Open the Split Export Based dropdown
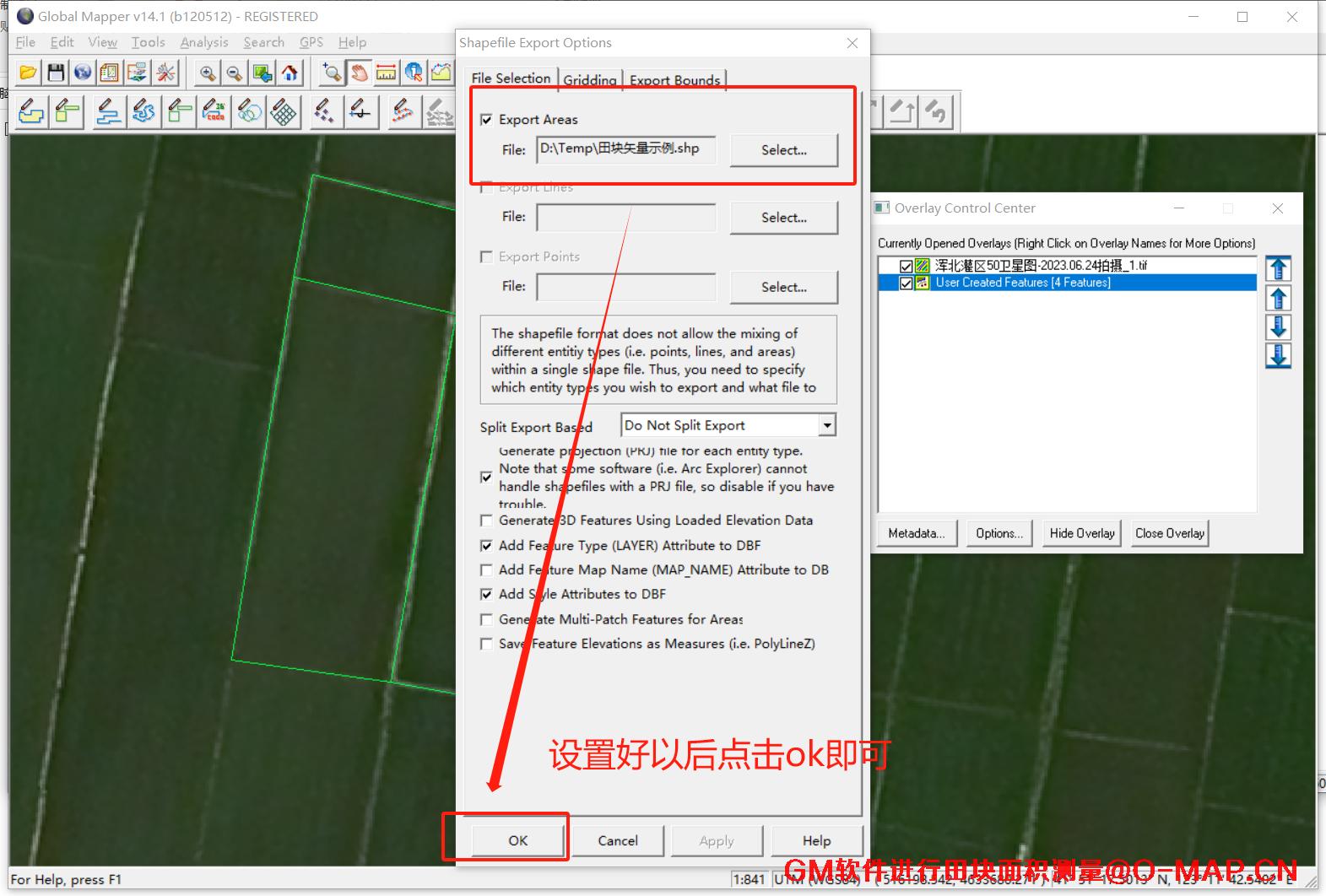1326x896 pixels. 827,425
